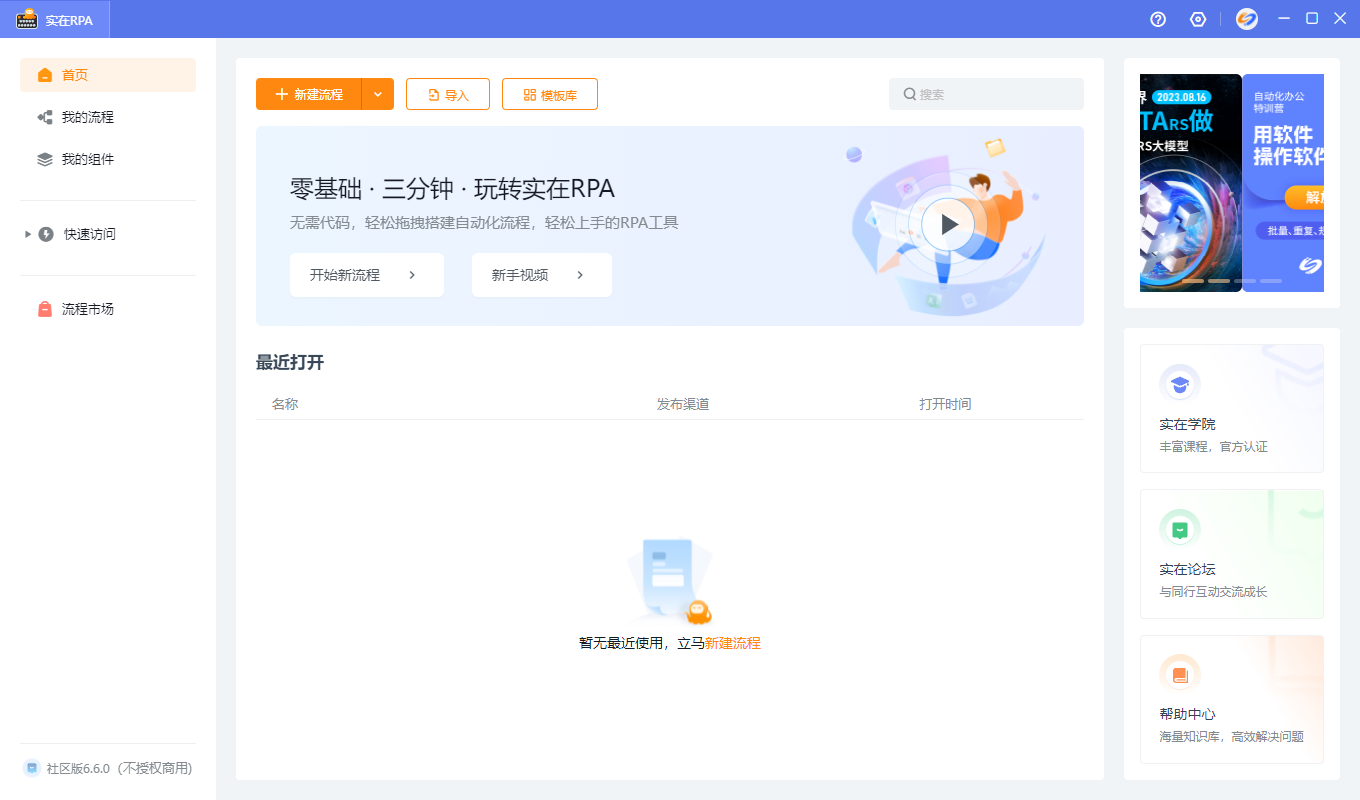Click the 发布渠道 column header

(683, 404)
